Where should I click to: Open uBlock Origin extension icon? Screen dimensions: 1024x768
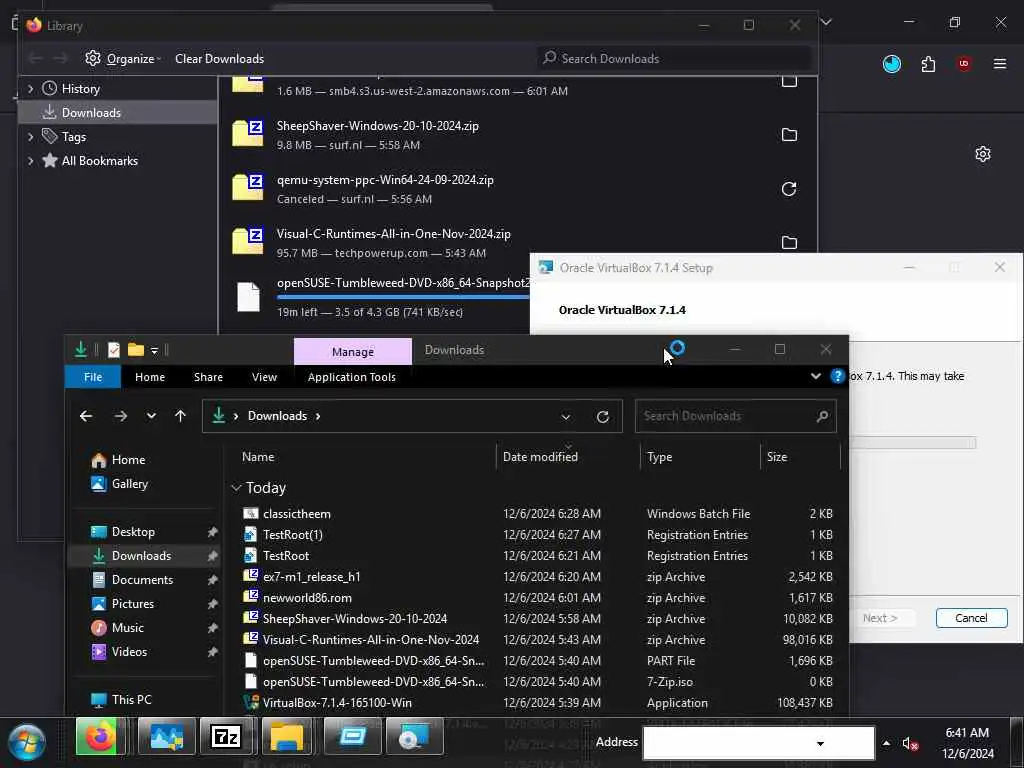pos(964,64)
